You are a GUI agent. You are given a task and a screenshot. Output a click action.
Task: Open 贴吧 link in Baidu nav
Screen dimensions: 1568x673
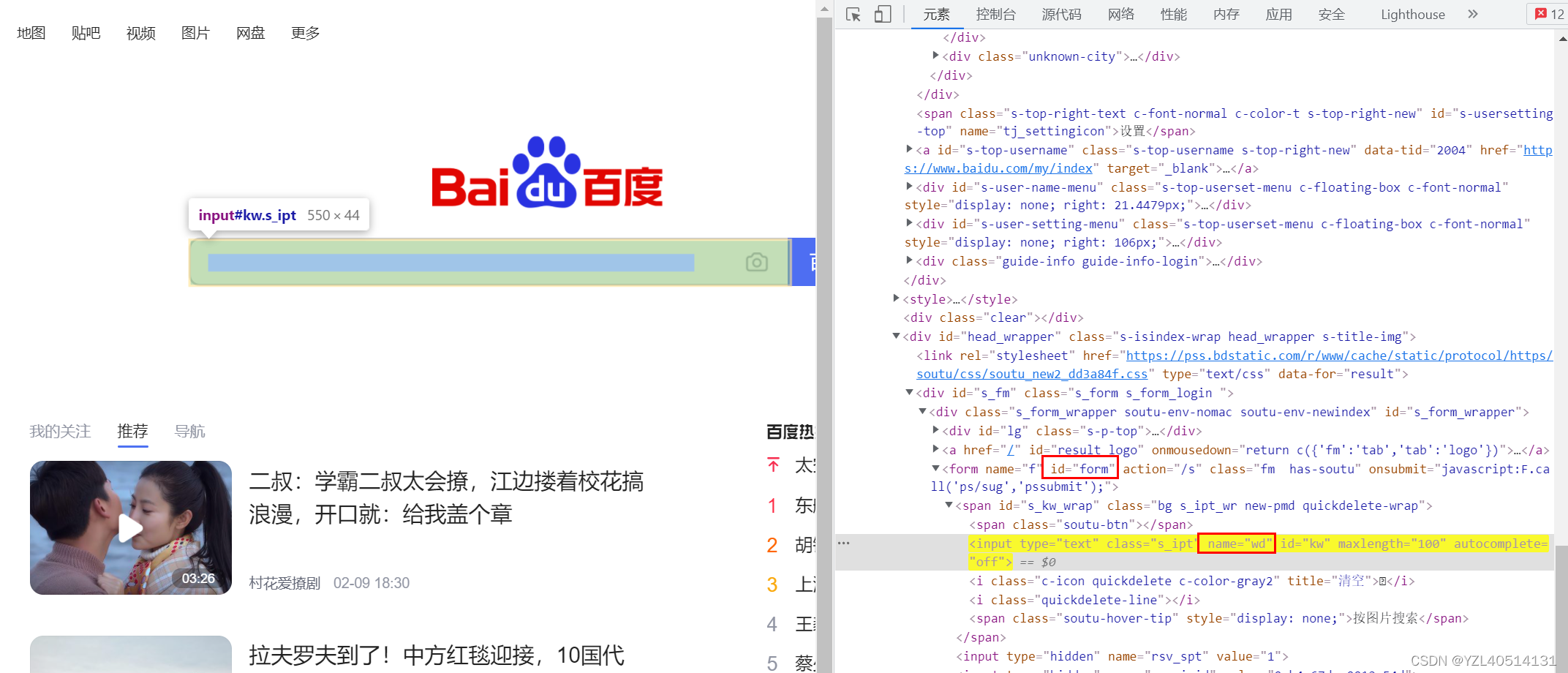86,33
